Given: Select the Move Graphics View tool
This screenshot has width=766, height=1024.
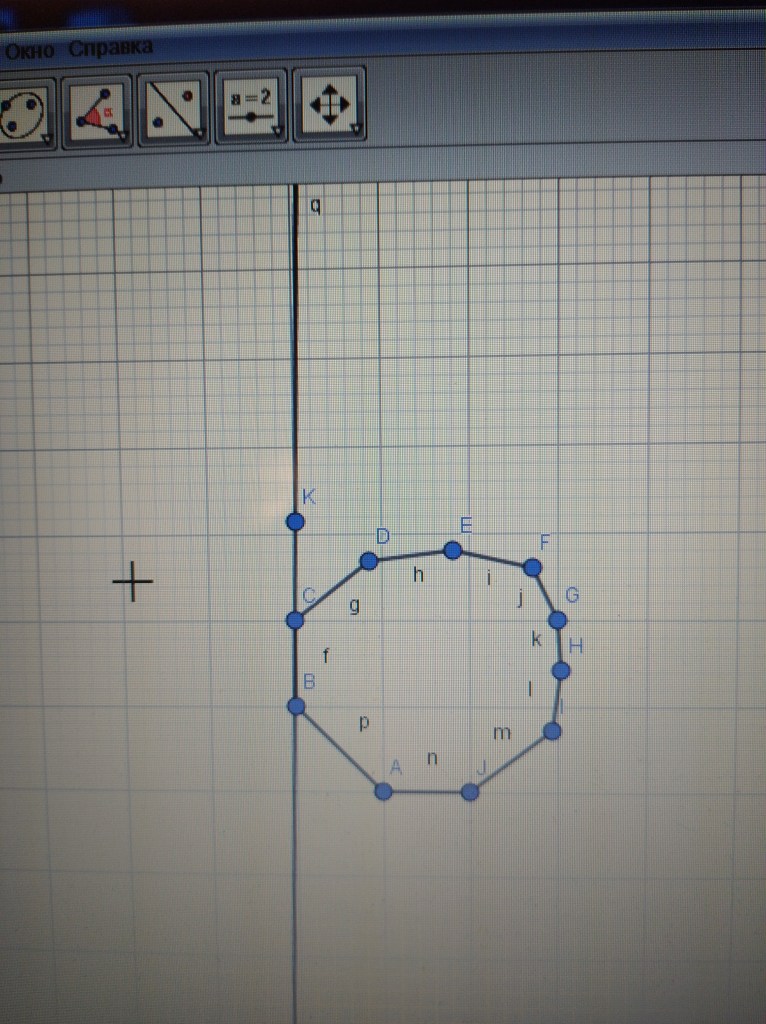Looking at the screenshot, I should (x=328, y=105).
